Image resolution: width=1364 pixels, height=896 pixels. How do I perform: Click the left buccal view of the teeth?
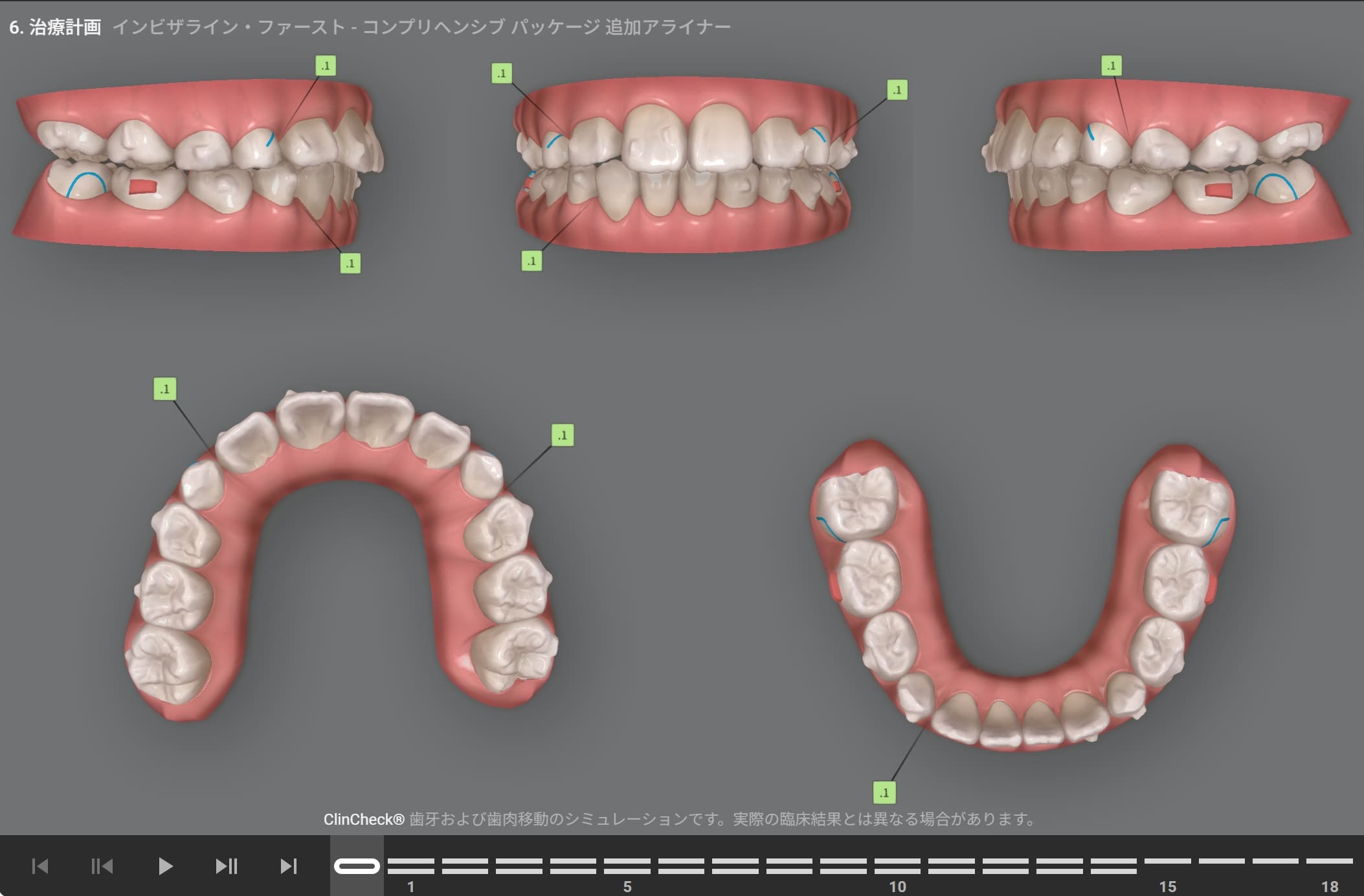click(1167, 165)
